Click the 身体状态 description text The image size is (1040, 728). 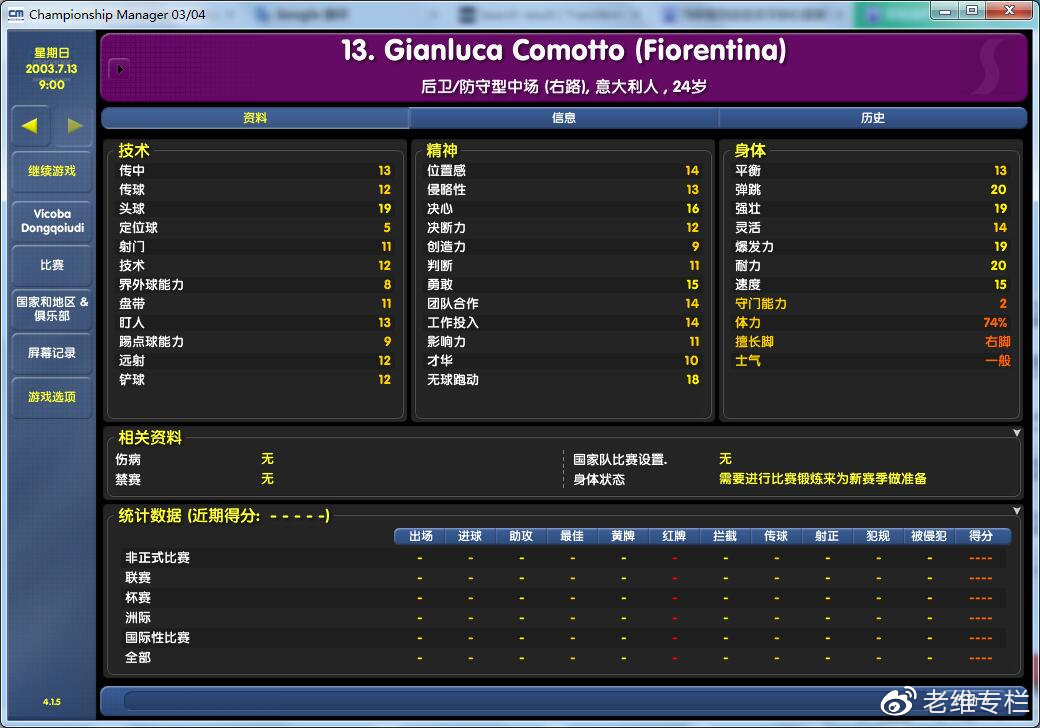(822, 479)
